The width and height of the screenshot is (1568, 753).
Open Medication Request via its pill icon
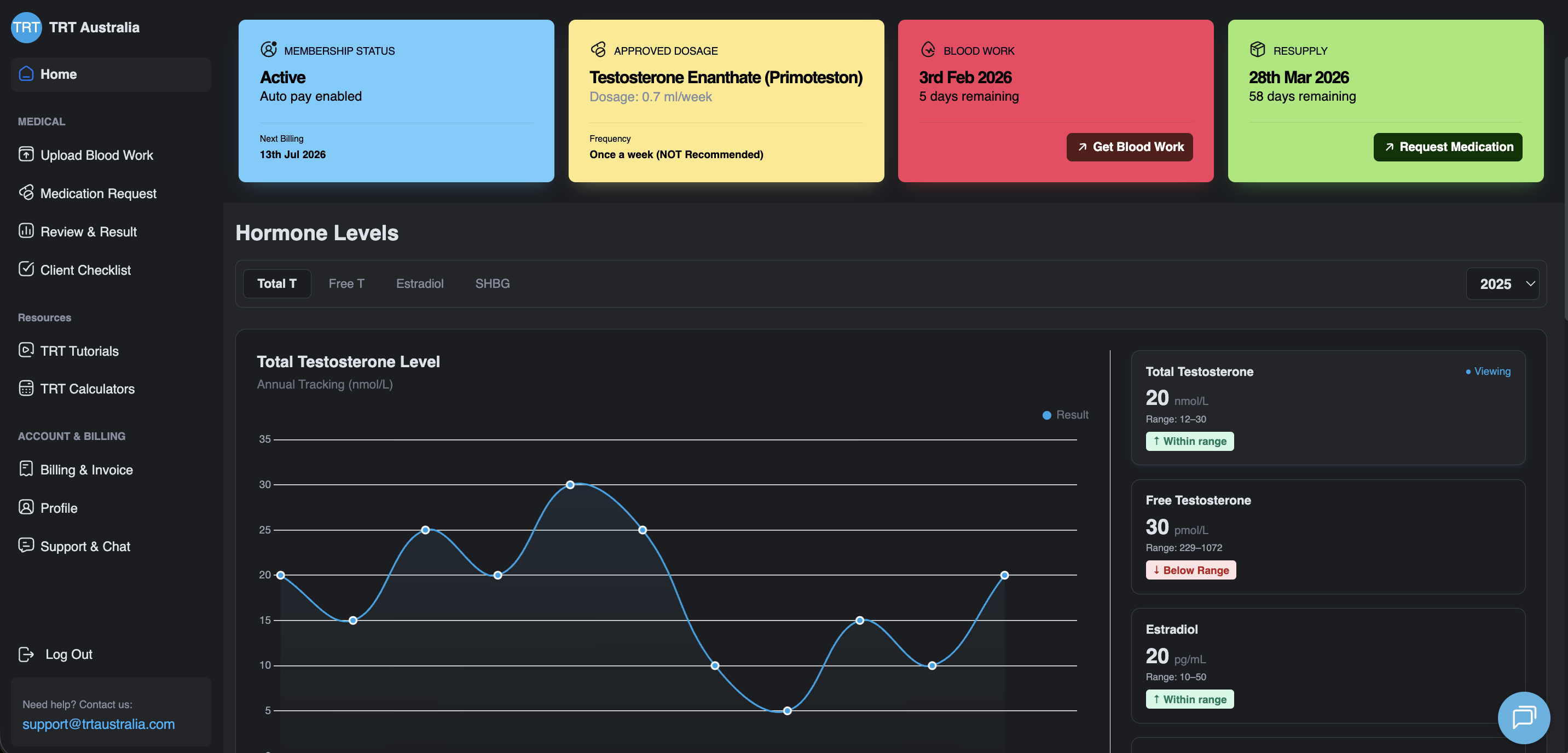click(x=26, y=193)
